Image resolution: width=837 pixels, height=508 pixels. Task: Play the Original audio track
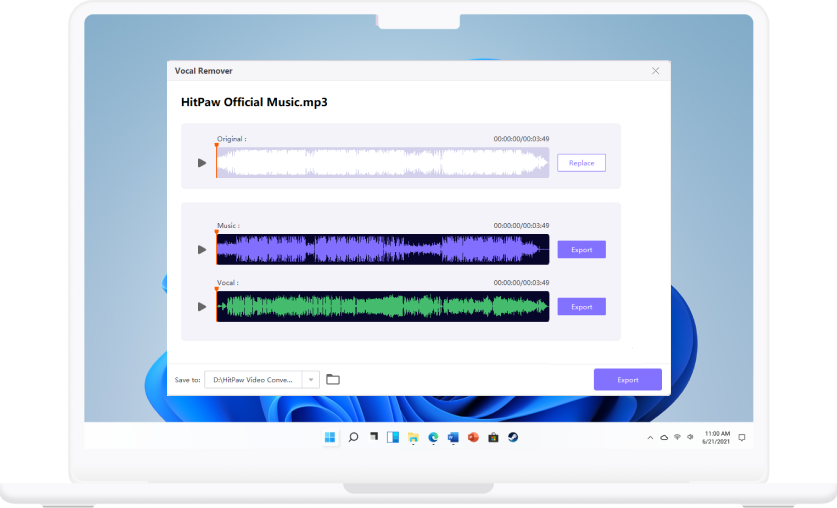pos(202,163)
